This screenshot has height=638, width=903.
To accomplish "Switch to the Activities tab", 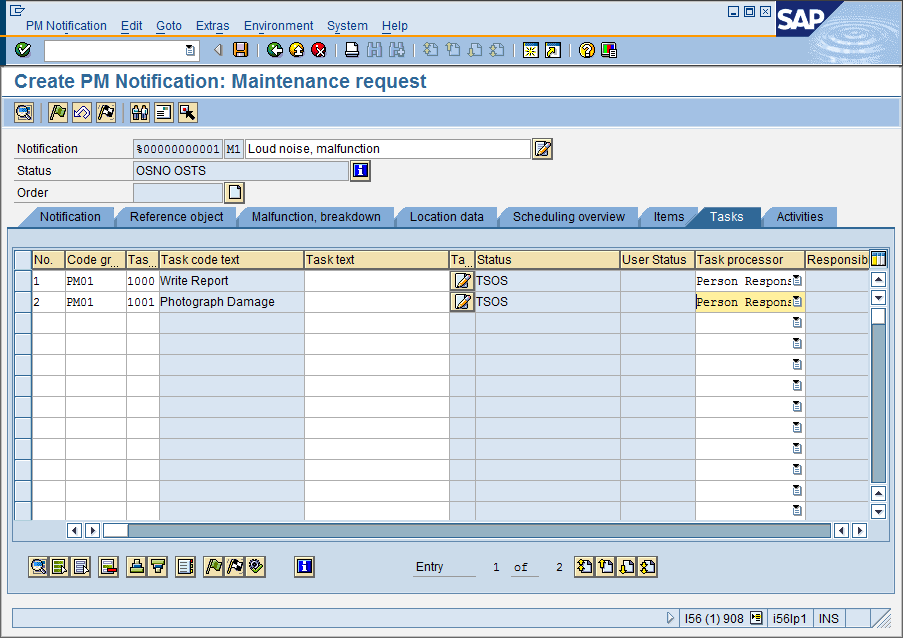I will [x=799, y=217].
